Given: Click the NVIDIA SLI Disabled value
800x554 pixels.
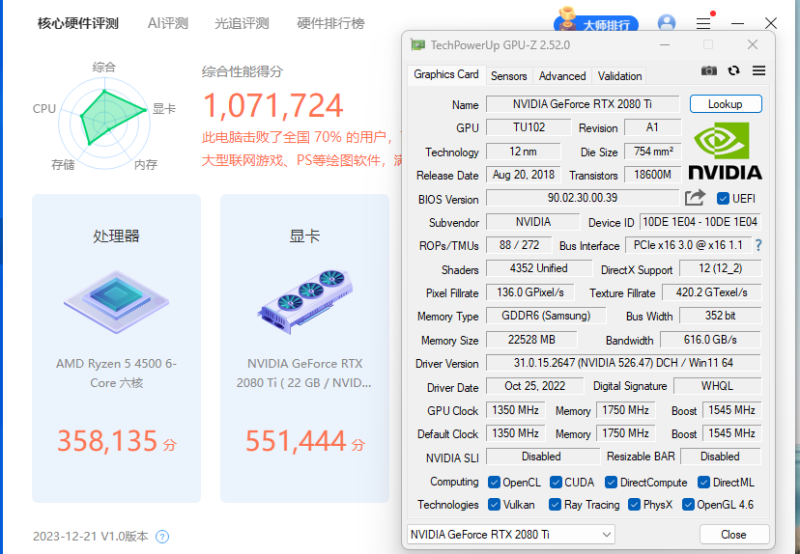Looking at the screenshot, I should pos(542,457).
